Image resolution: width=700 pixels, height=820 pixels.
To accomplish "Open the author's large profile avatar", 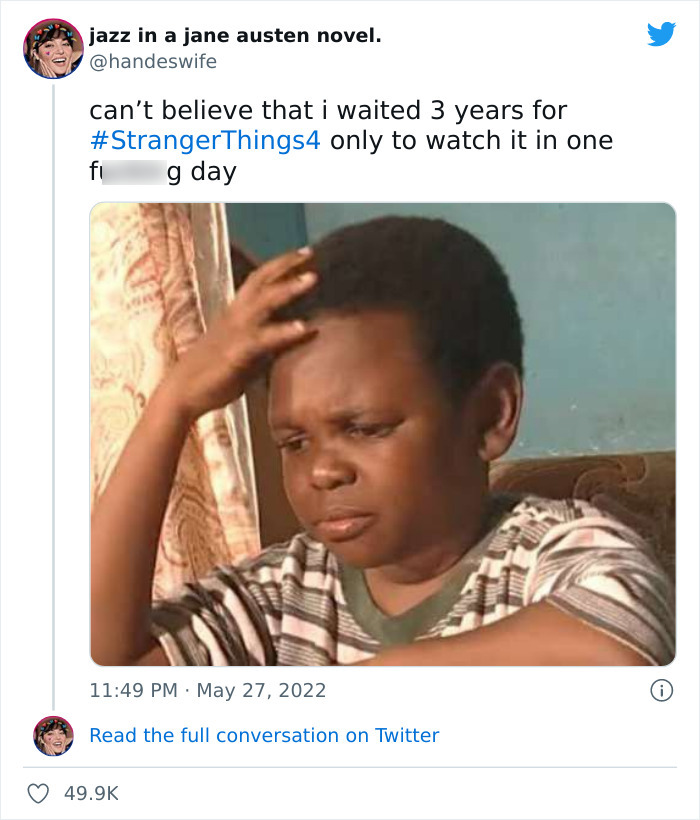I will (x=53, y=48).
